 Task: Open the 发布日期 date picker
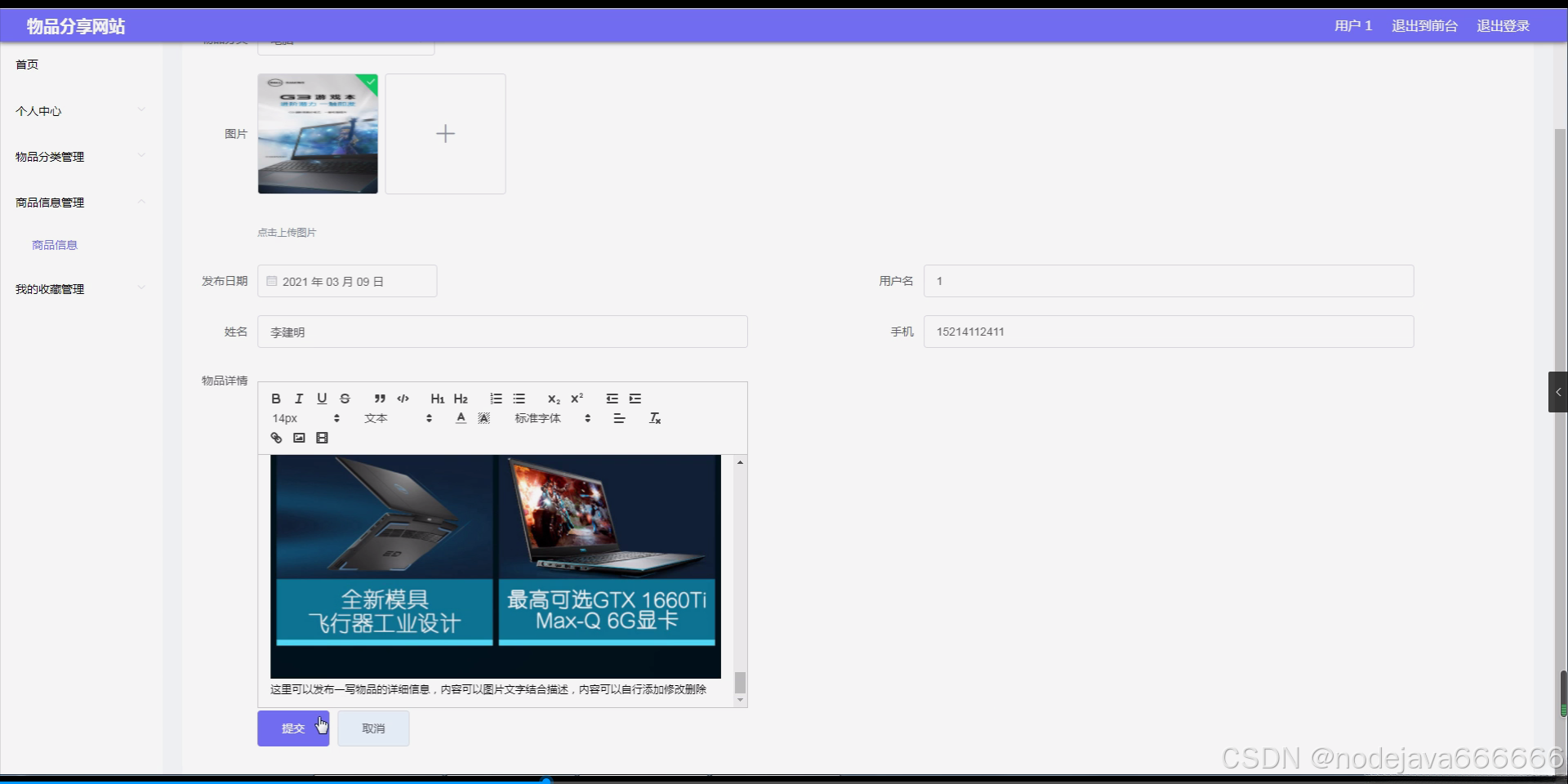pyautogui.click(x=347, y=281)
